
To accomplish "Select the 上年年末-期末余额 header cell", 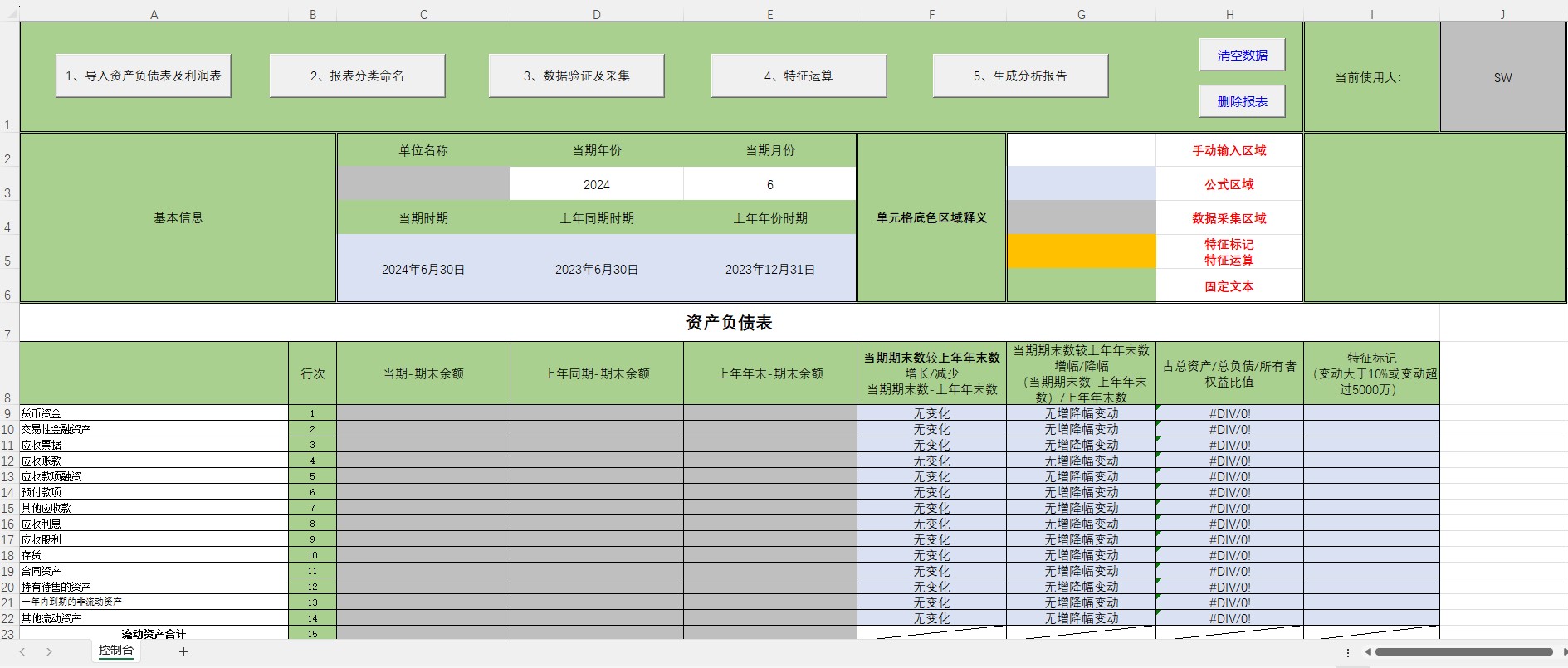I will 770,373.
